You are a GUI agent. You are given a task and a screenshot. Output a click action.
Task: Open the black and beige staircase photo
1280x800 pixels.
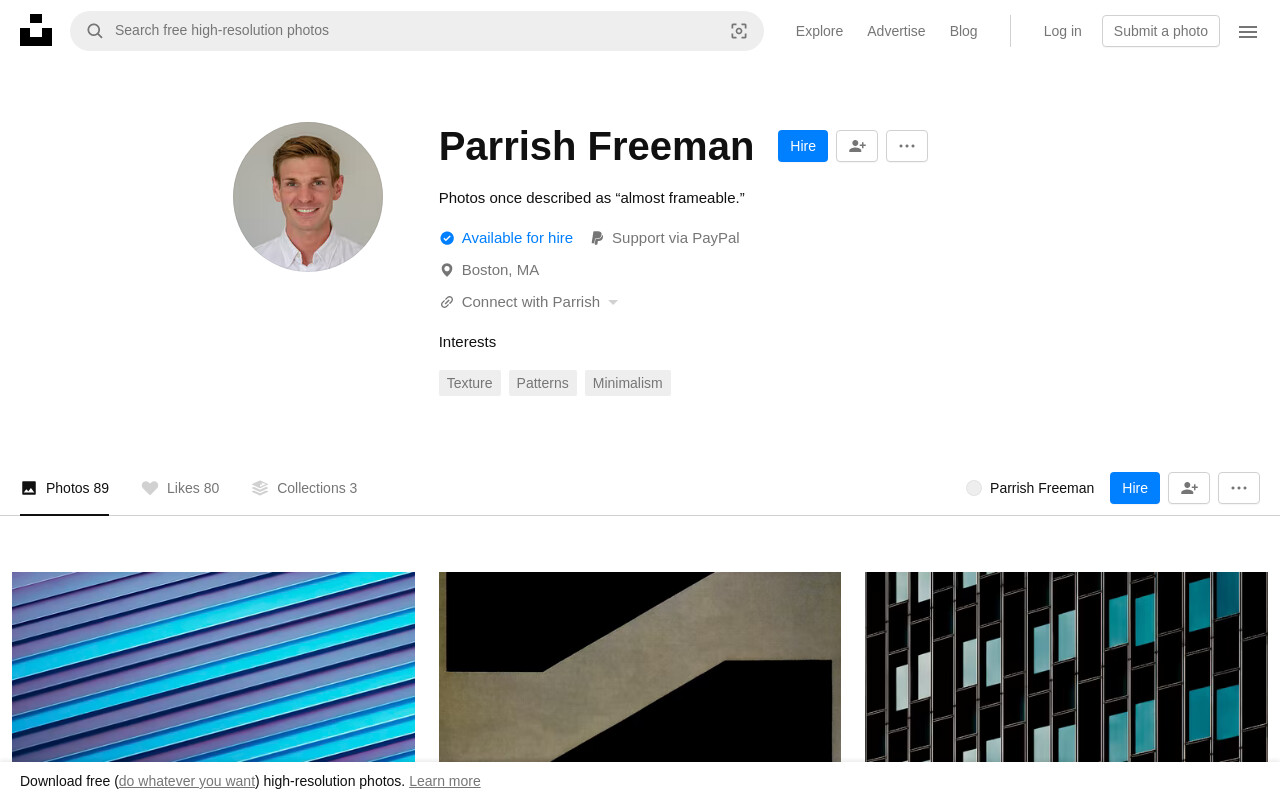click(x=640, y=667)
